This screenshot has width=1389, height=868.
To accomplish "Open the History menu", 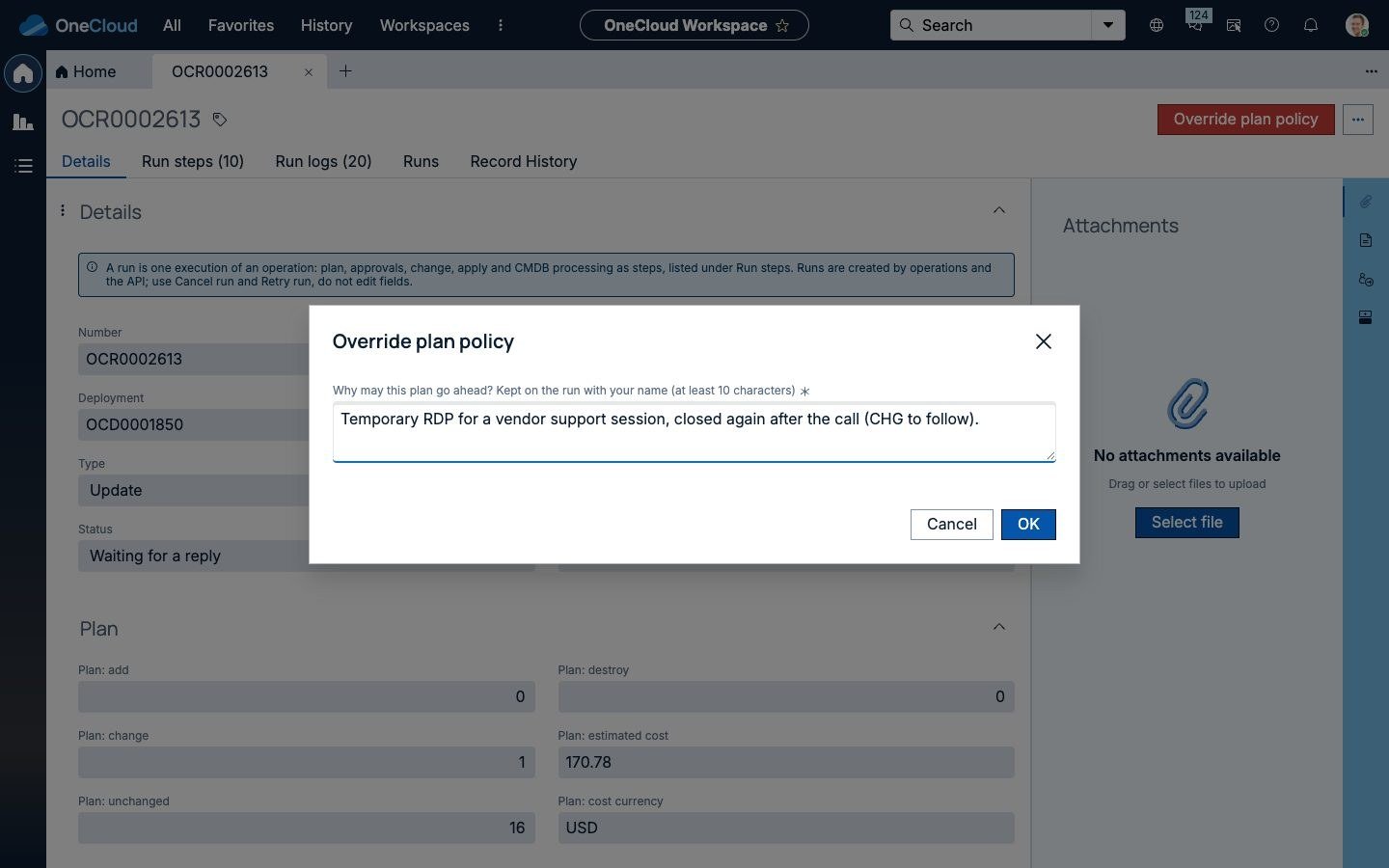I will click(x=326, y=25).
